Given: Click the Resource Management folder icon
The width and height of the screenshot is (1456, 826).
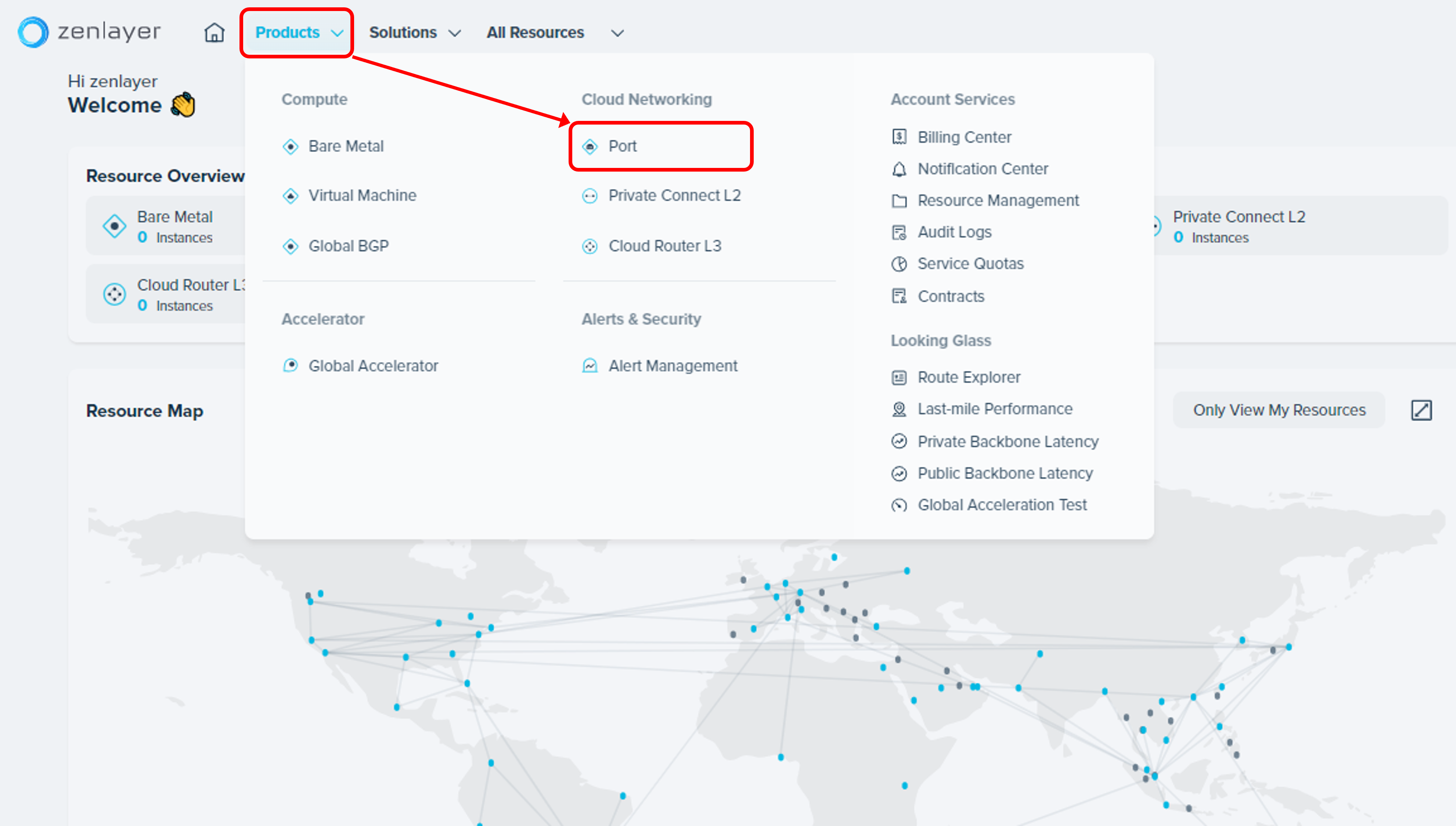Looking at the screenshot, I should (x=899, y=201).
